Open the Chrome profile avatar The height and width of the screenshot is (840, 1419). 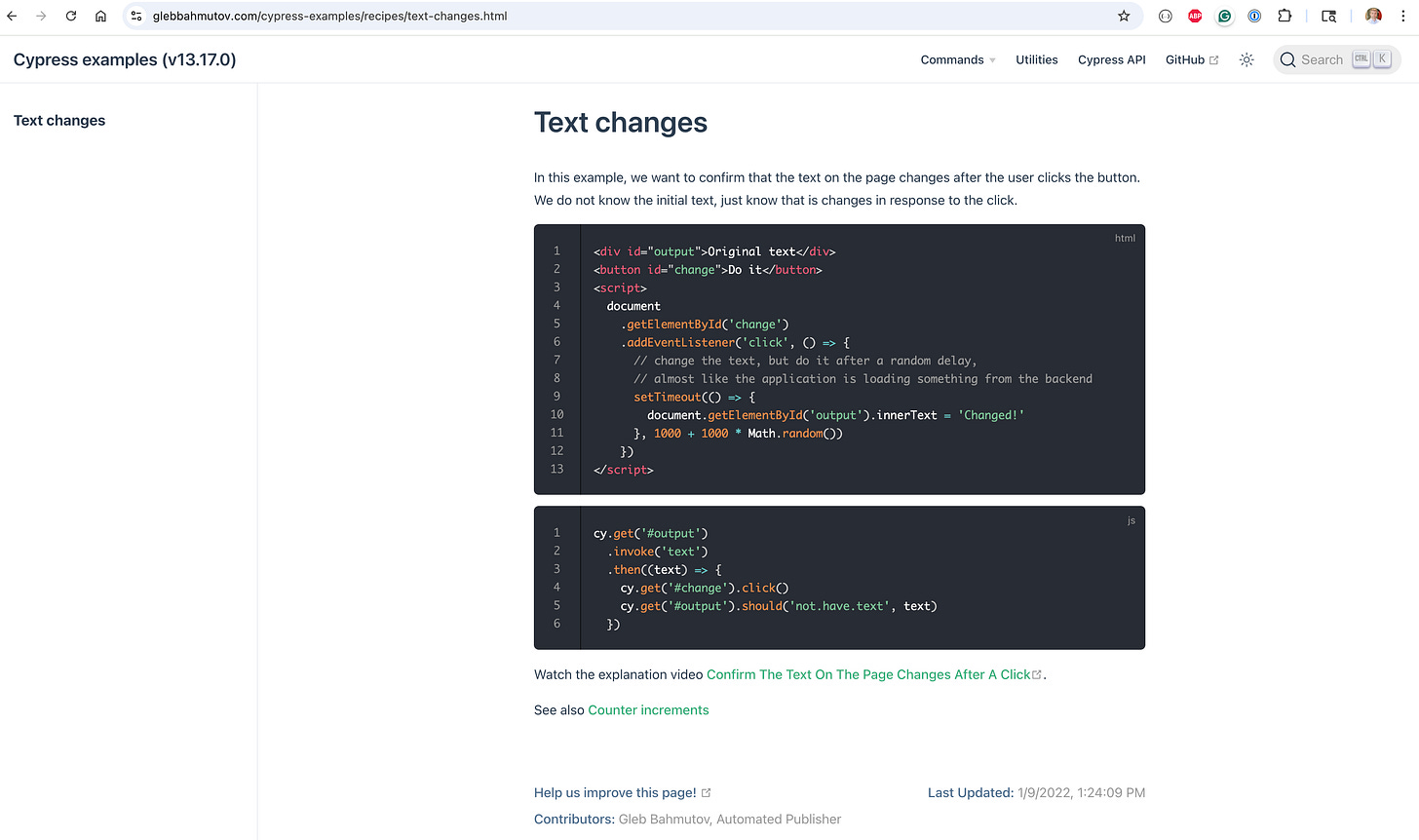pos(1373,16)
